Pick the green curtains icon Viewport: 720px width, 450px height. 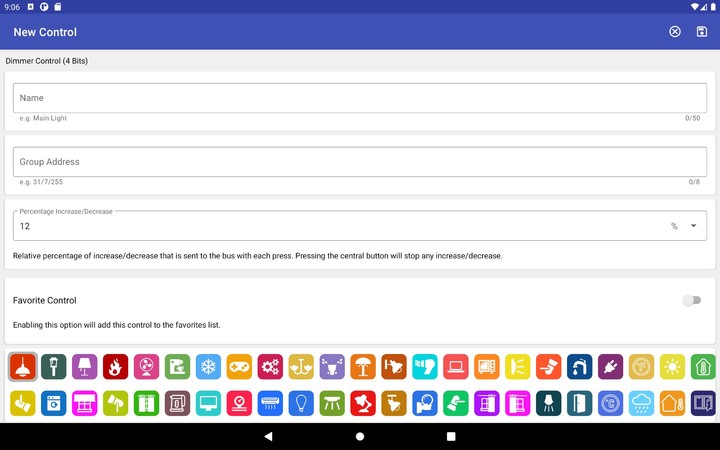[146, 403]
